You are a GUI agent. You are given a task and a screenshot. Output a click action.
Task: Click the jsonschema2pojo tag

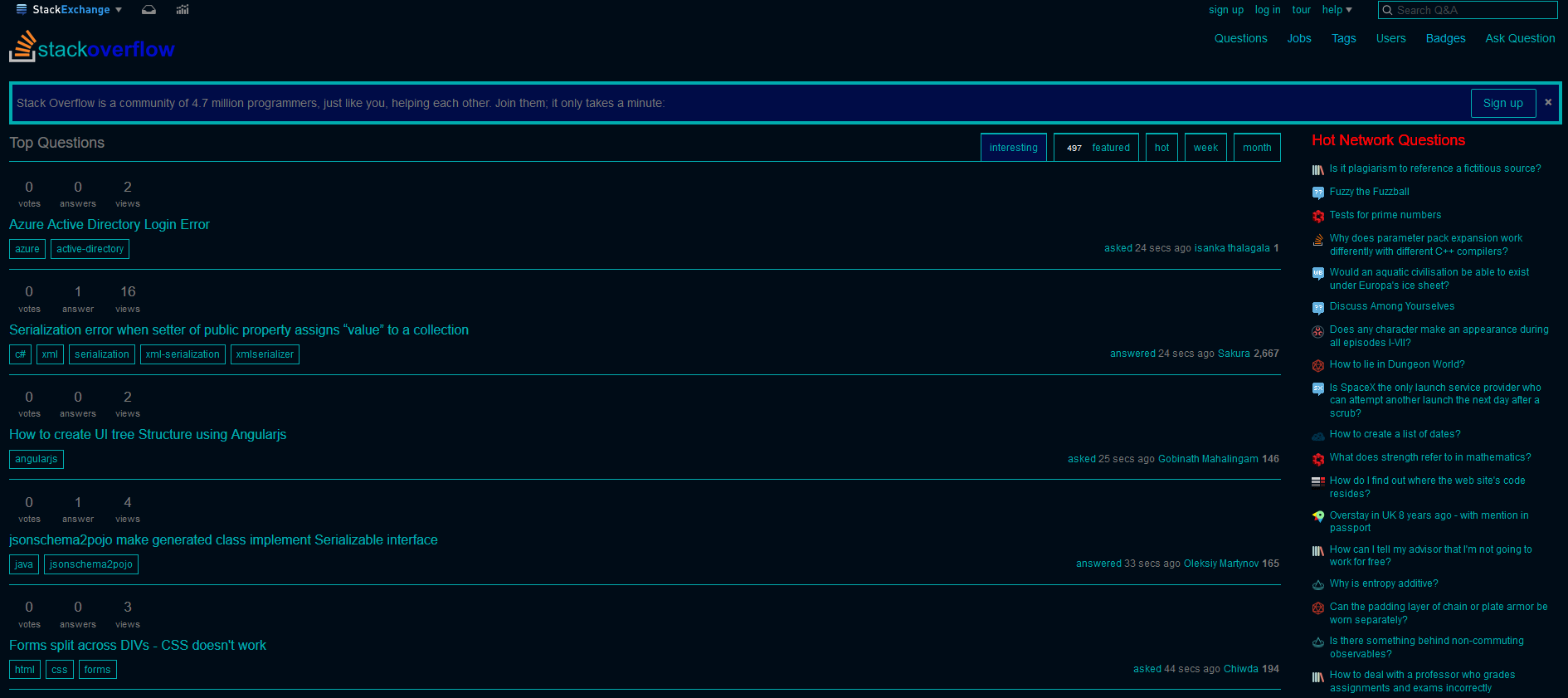(91, 564)
